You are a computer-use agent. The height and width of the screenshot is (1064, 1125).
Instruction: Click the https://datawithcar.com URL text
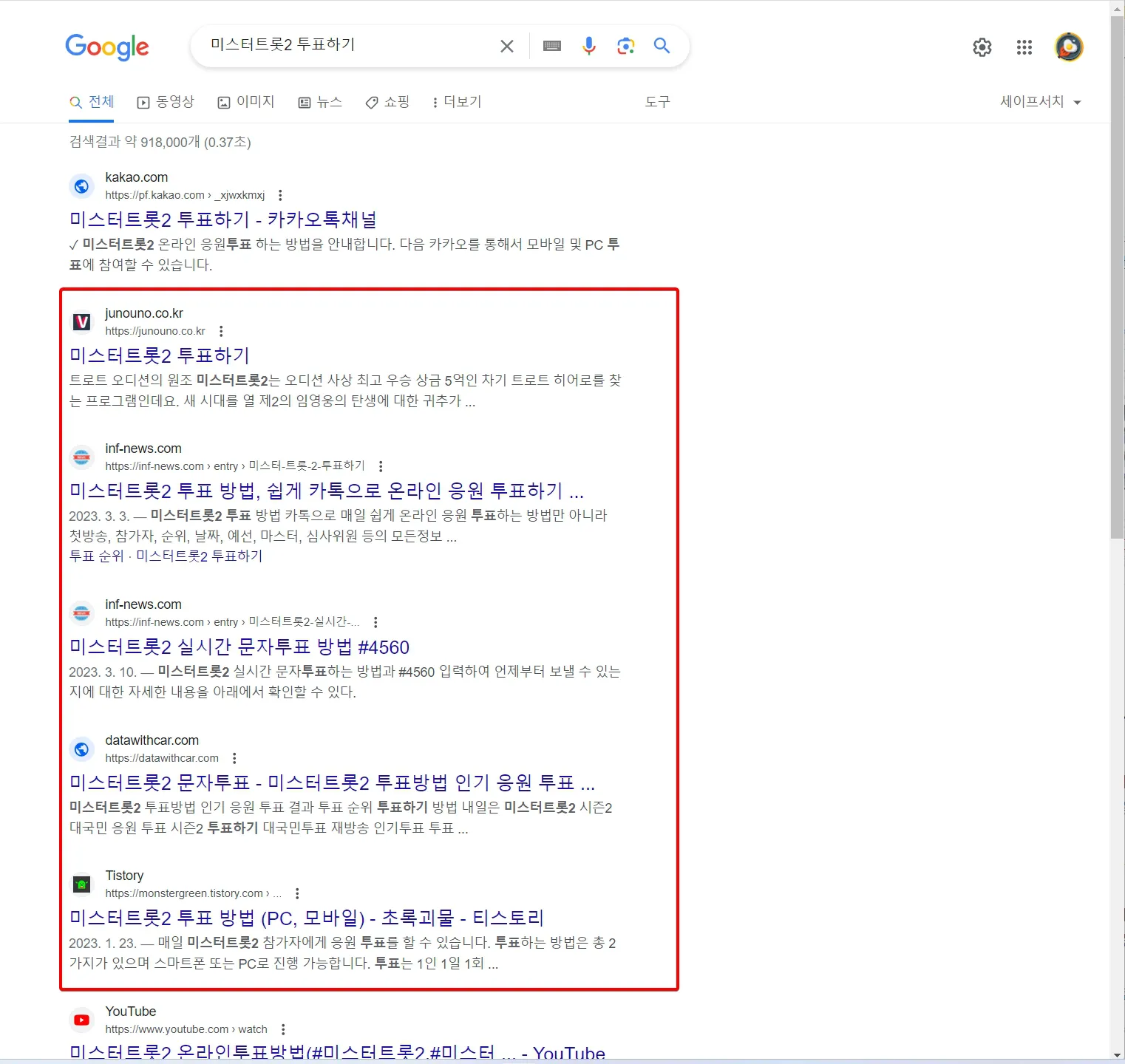tap(162, 758)
